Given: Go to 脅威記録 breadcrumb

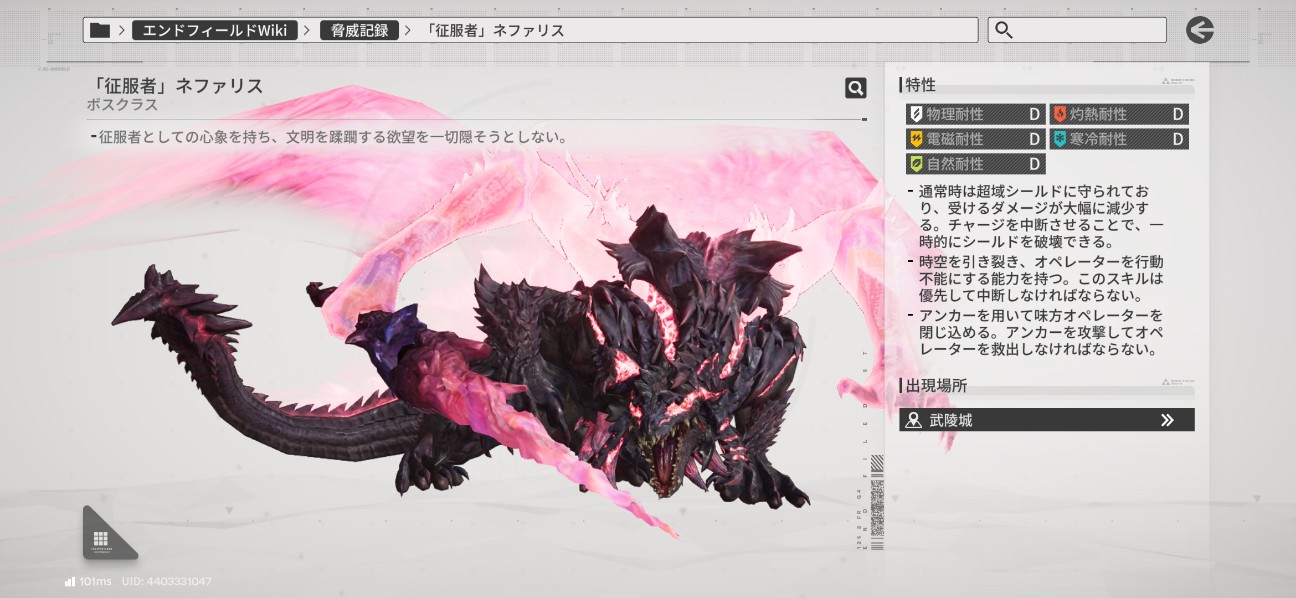Looking at the screenshot, I should 360,30.
